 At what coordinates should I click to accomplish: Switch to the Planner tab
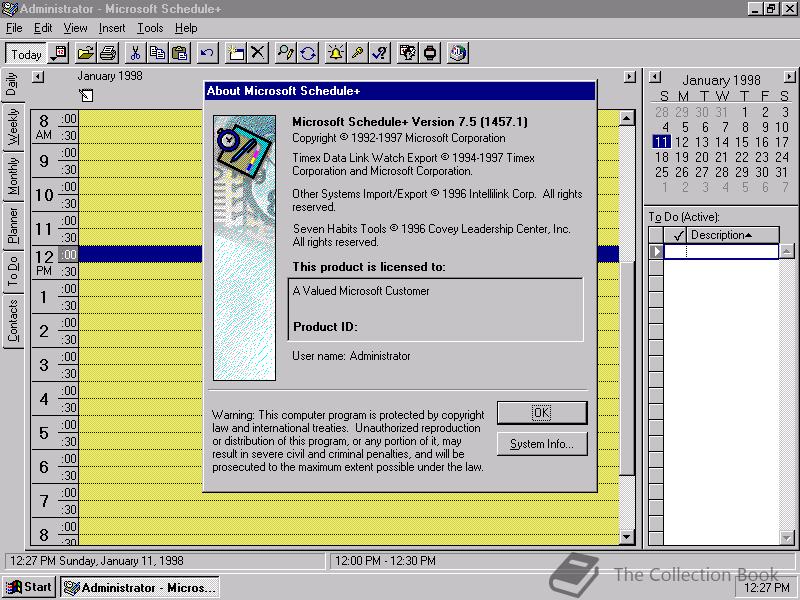click(12, 226)
